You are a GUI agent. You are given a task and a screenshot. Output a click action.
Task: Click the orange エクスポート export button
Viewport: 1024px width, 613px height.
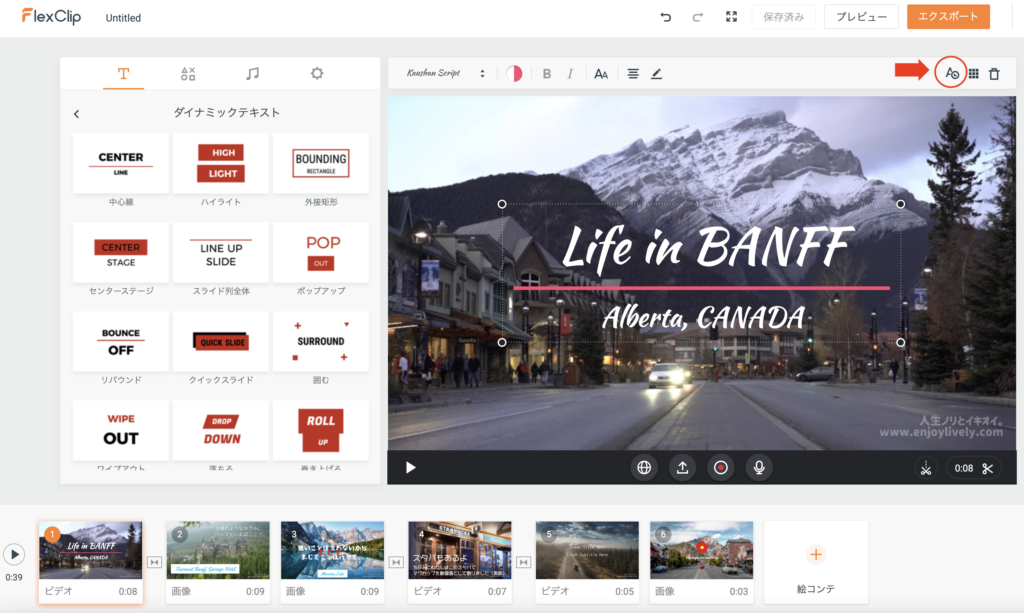click(x=948, y=17)
